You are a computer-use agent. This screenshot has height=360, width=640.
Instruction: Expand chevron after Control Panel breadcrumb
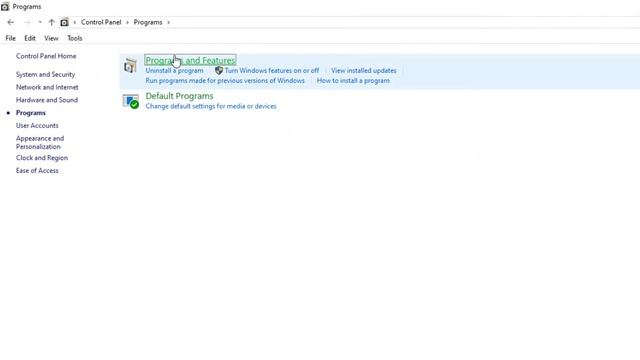click(x=127, y=22)
